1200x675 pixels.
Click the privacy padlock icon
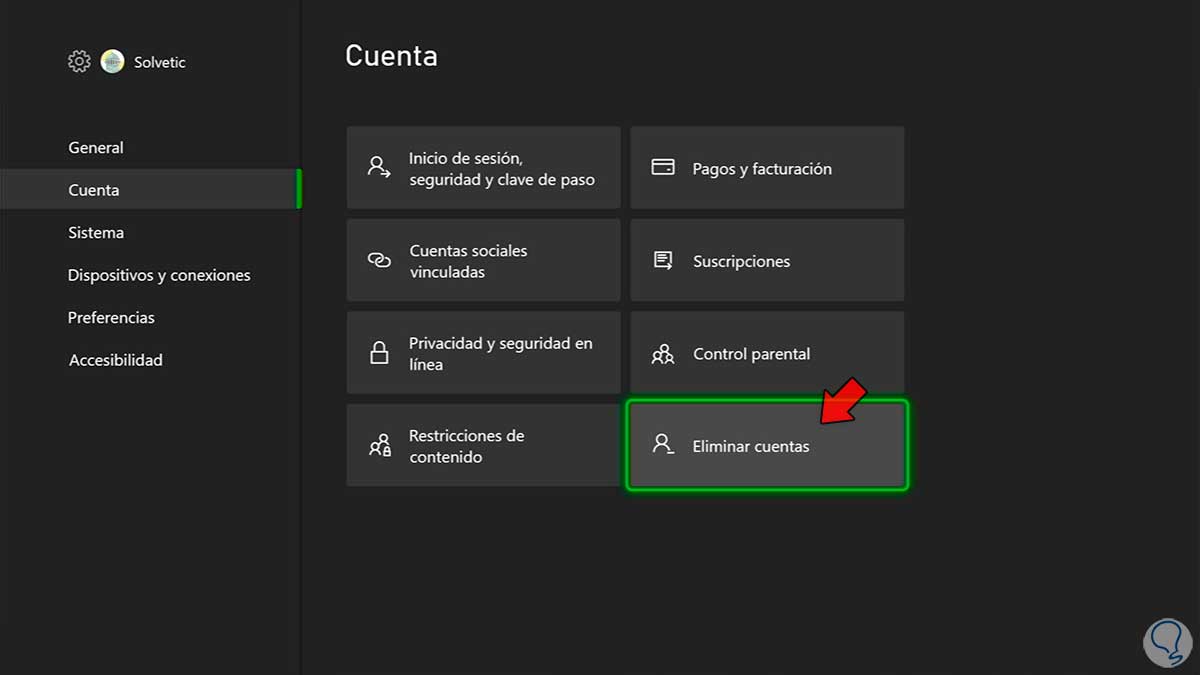(379, 353)
